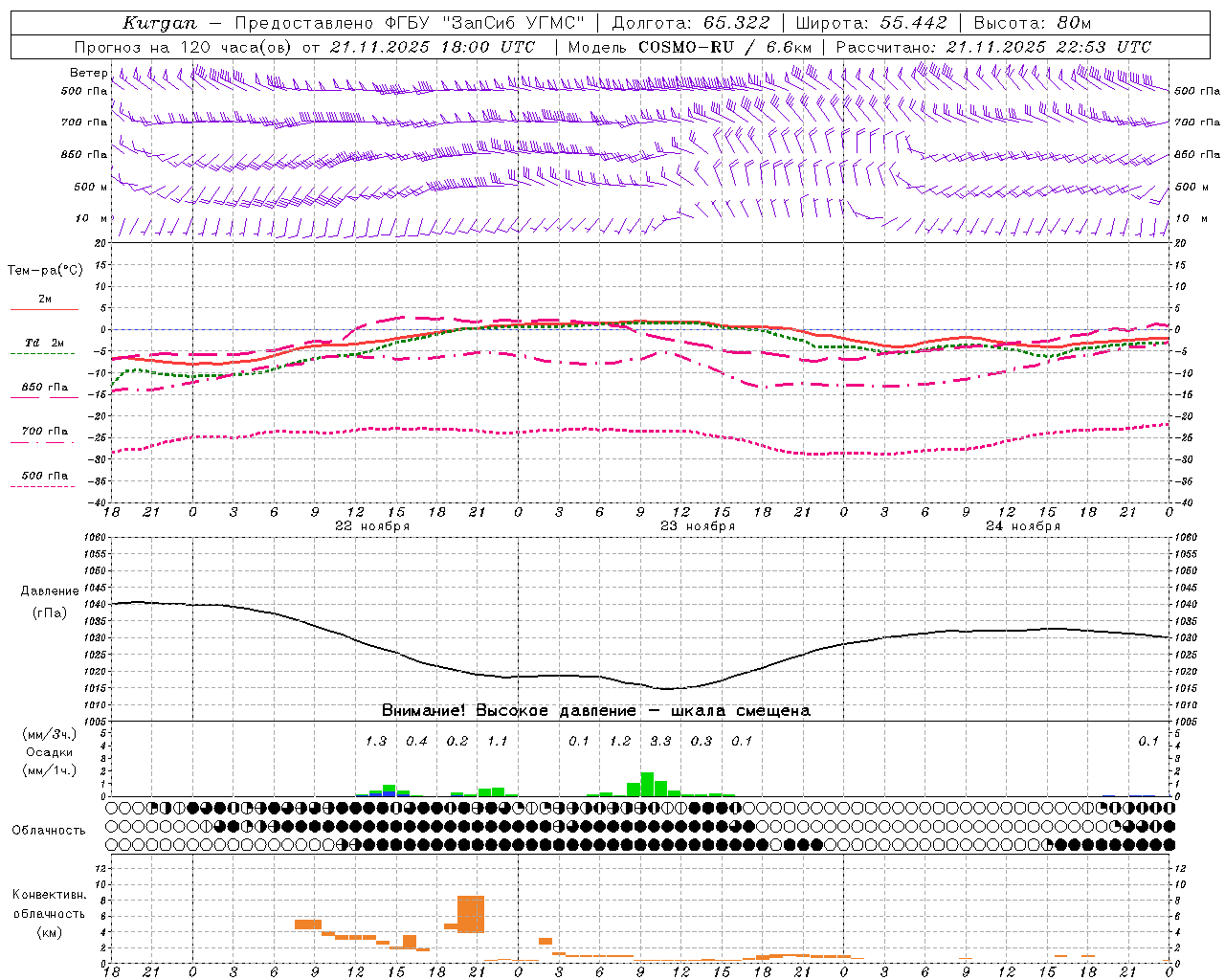This screenshot has height=980, width=1225.
Task: Select the "Долгота: 65.322" longitude value
Action: pyautogui.click(x=691, y=23)
